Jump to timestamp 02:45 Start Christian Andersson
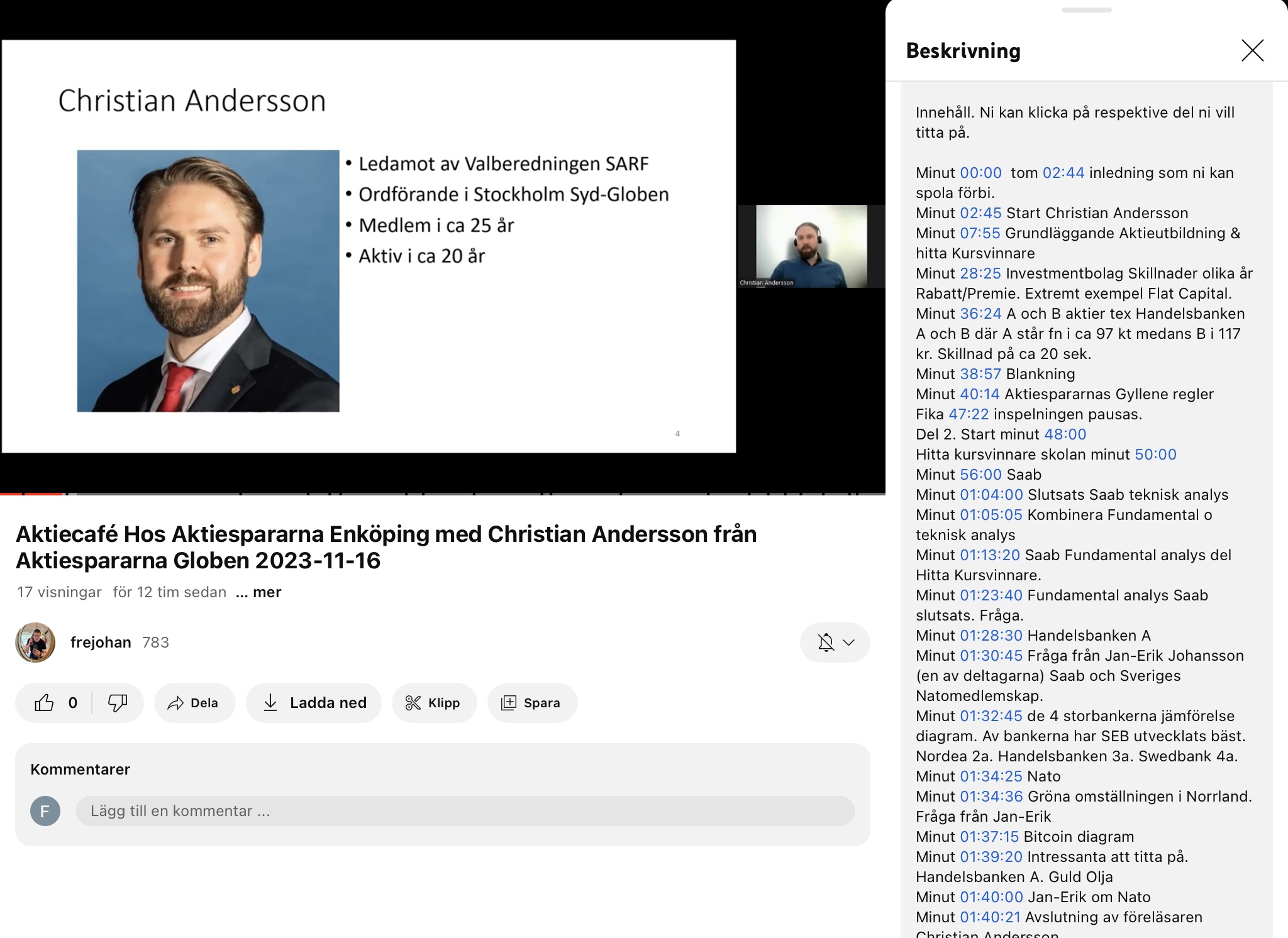The height and width of the screenshot is (938, 1288). click(980, 213)
